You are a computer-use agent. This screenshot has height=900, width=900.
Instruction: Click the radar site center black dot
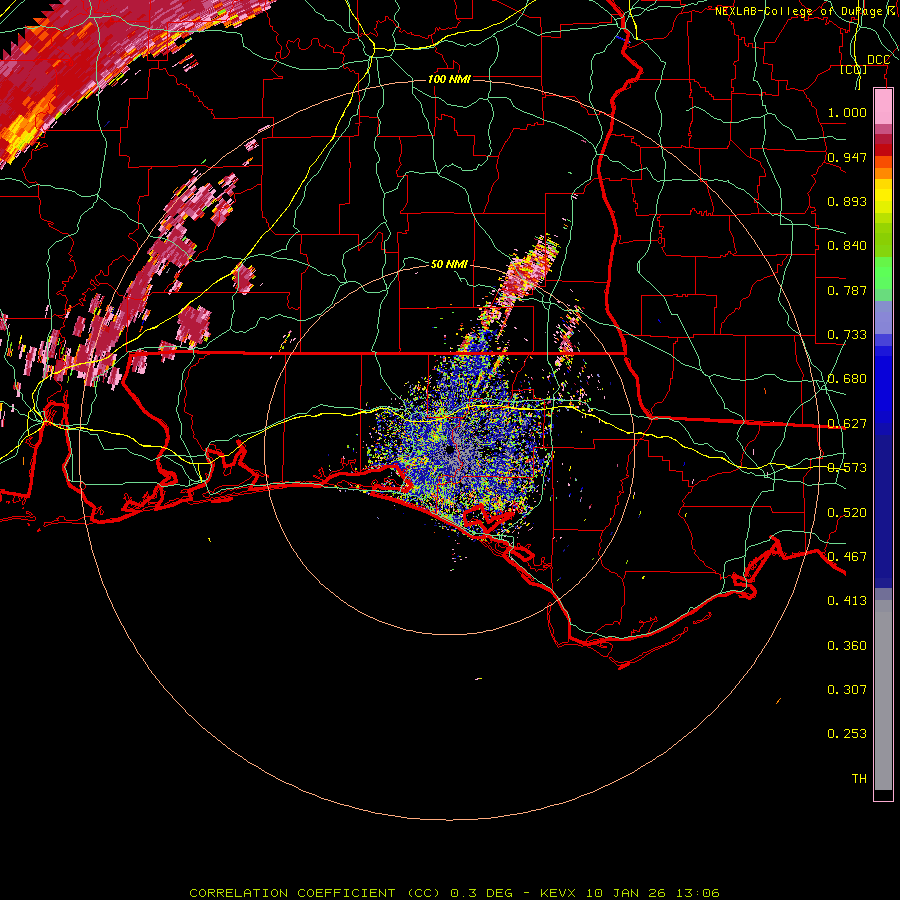[x=449, y=449]
